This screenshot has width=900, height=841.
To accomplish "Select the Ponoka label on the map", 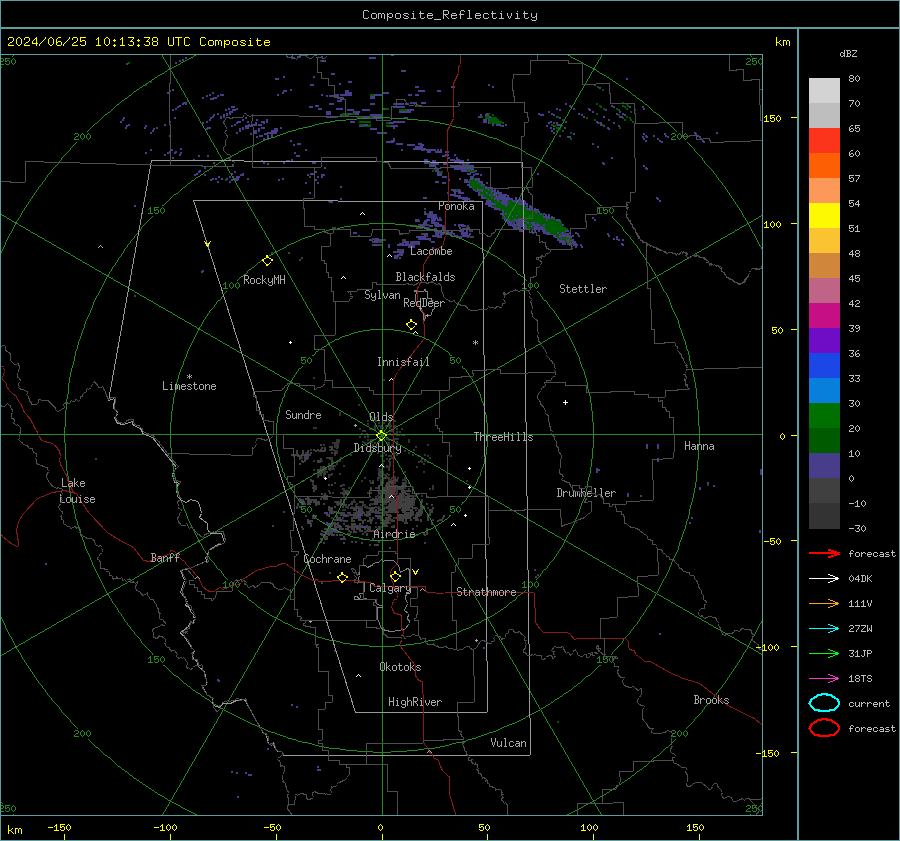I will (456, 206).
